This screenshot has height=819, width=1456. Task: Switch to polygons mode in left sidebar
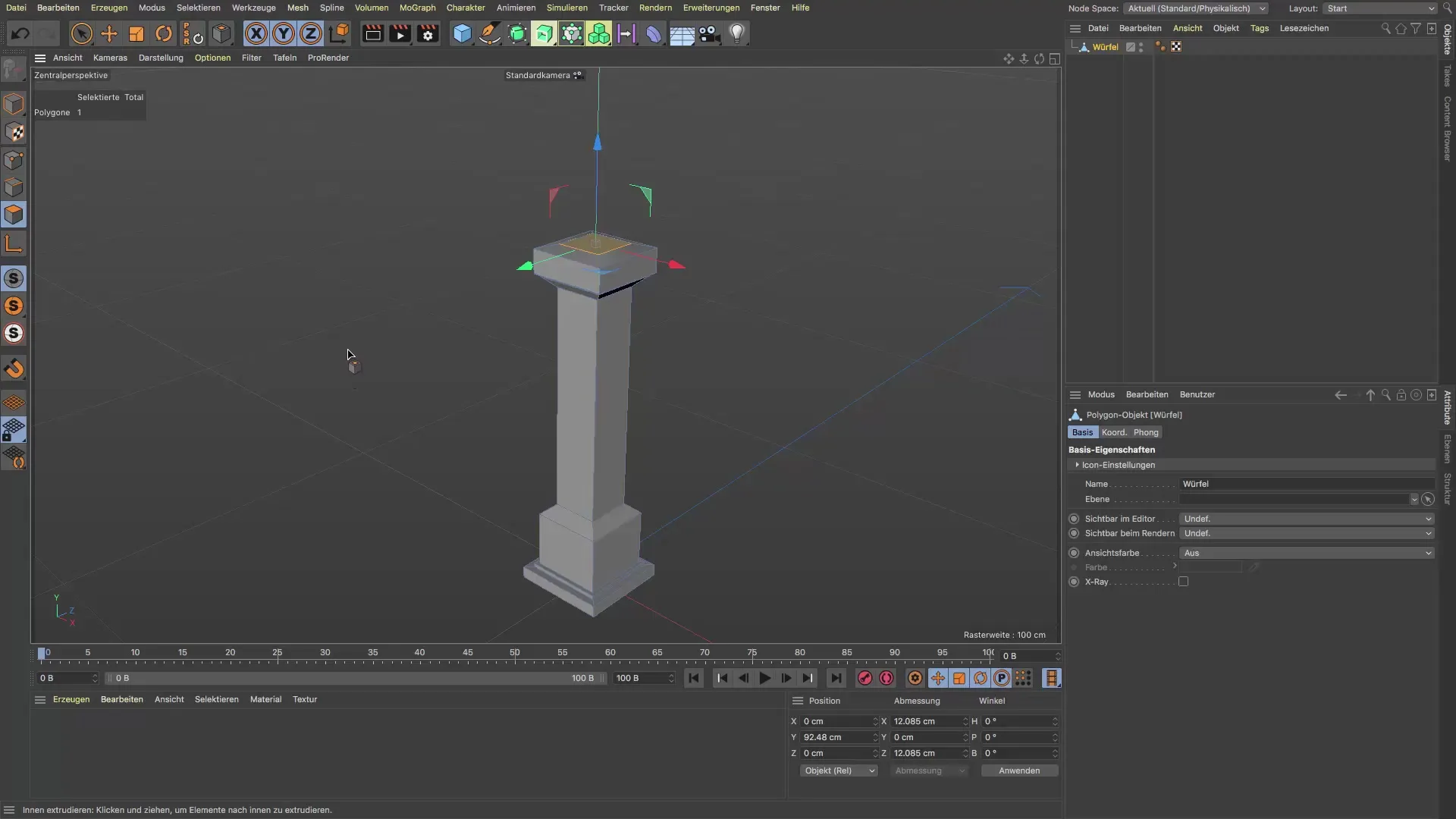(x=14, y=215)
